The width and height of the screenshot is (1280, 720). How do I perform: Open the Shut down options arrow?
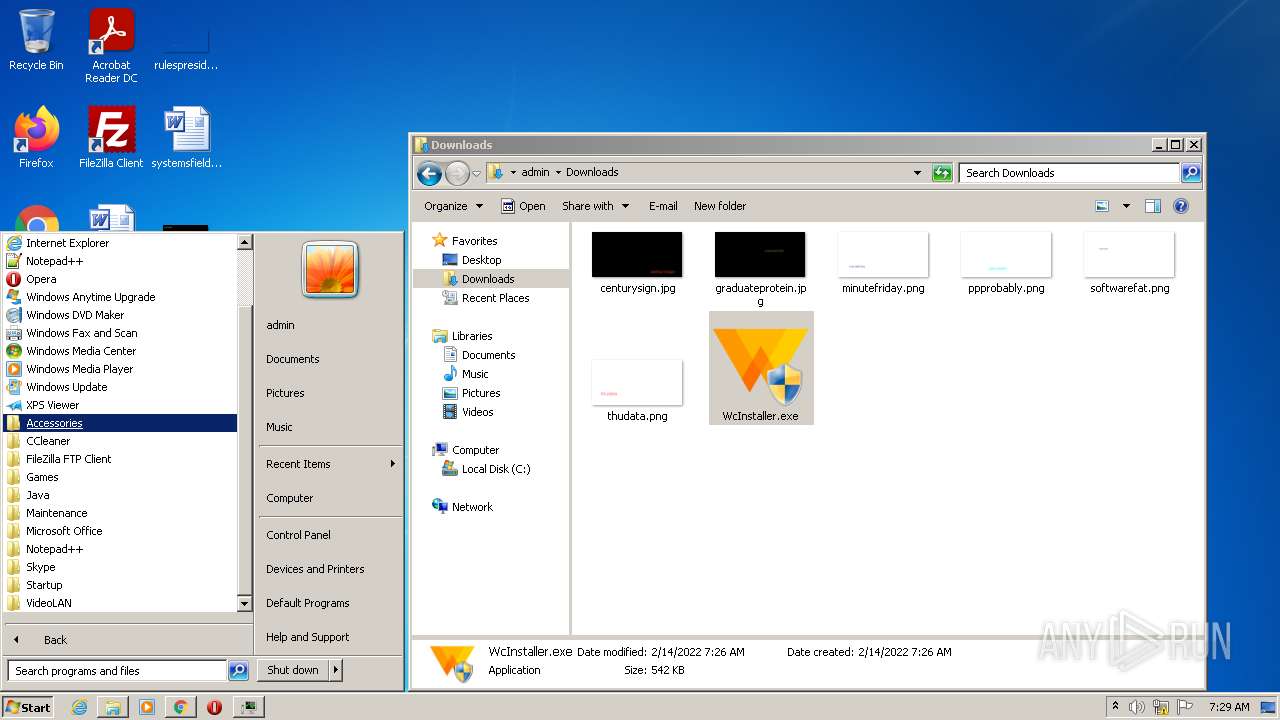336,670
